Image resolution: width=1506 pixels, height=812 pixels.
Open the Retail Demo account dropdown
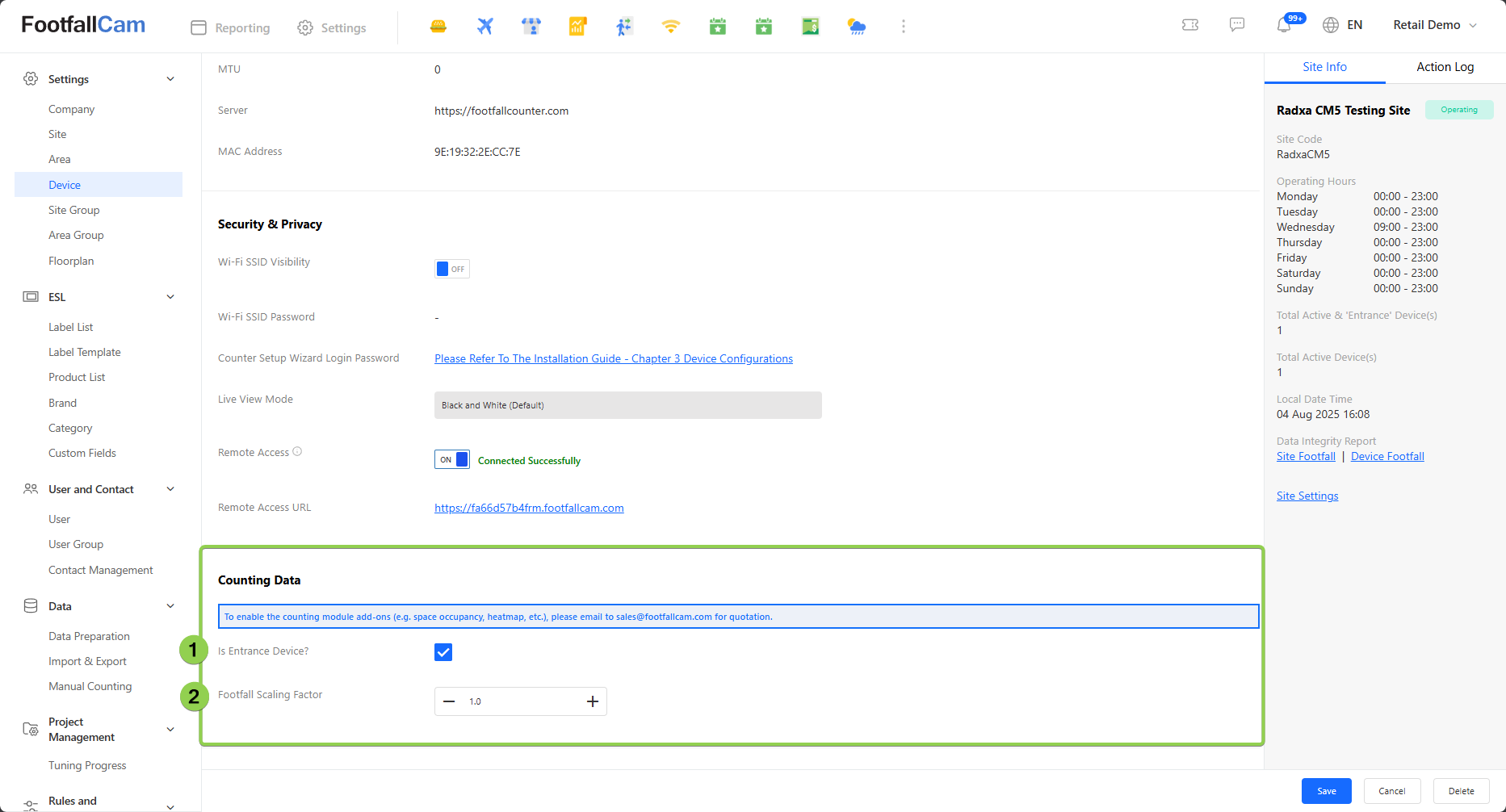pyautogui.click(x=1434, y=25)
